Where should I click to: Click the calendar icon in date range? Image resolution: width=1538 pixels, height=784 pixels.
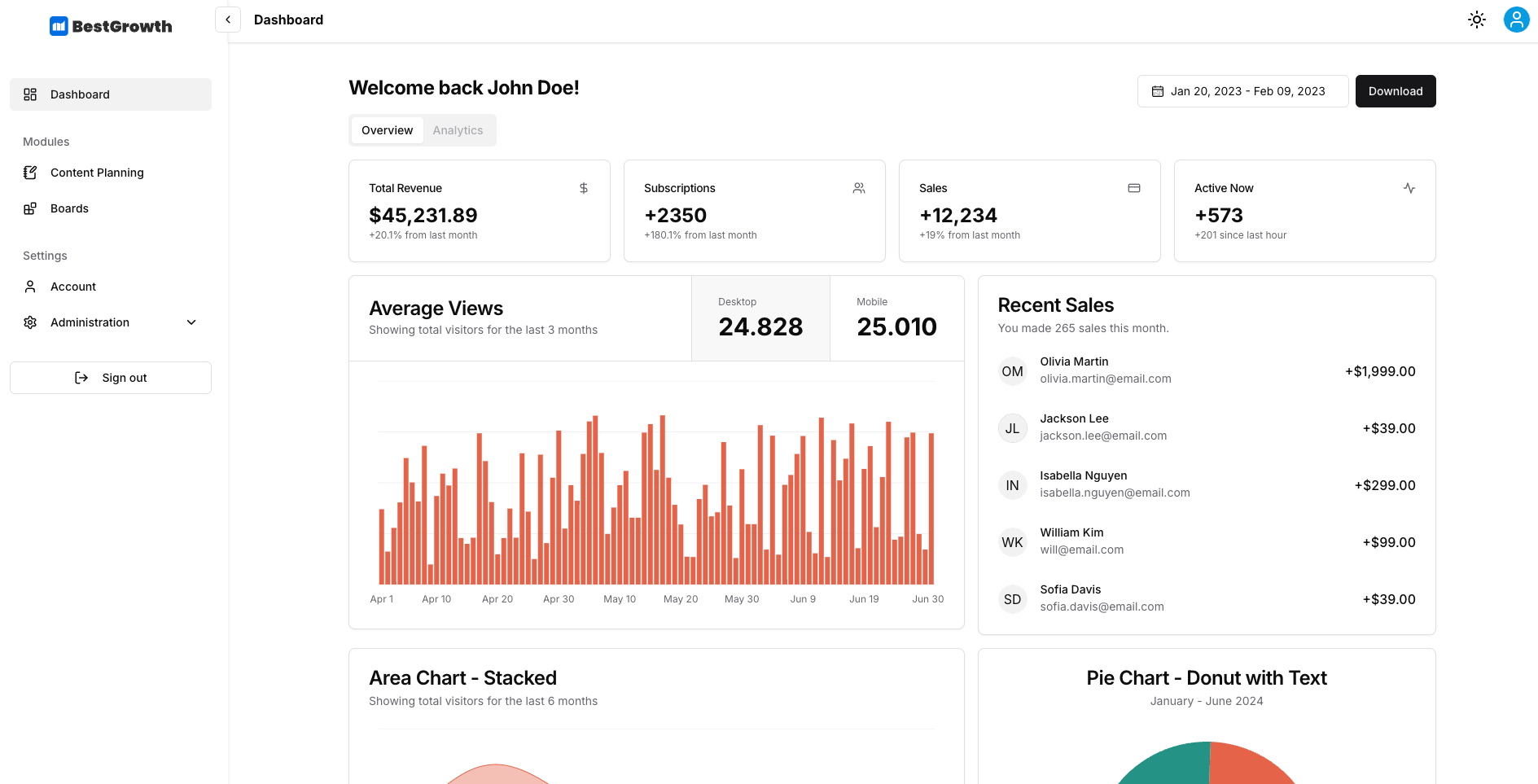[x=1158, y=91]
